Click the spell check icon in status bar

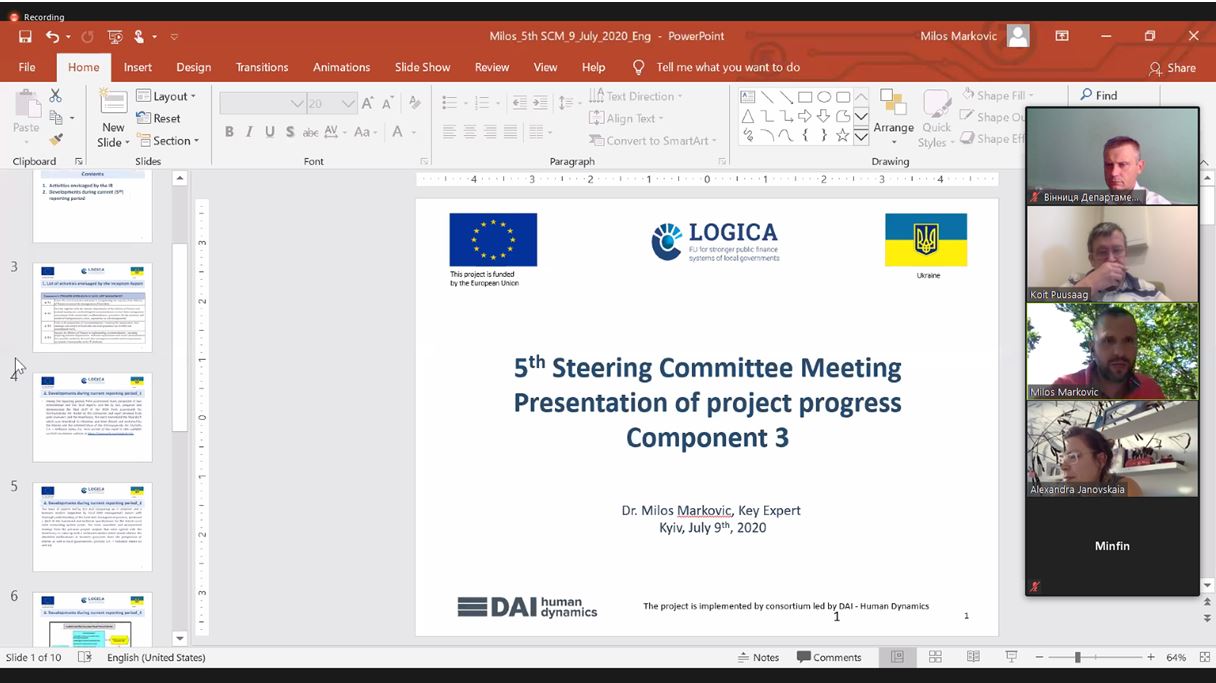click(85, 657)
